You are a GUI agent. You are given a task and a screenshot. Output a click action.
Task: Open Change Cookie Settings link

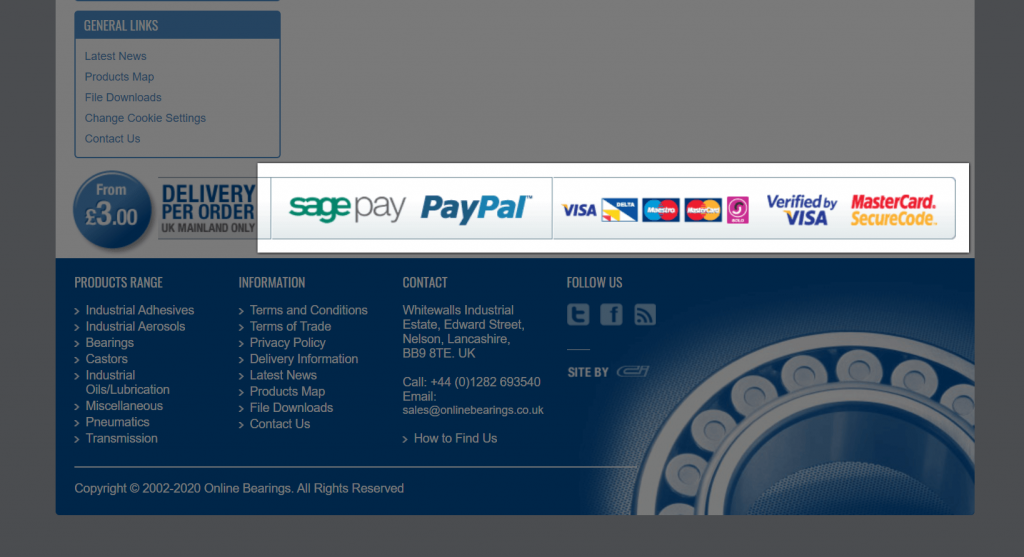145,118
